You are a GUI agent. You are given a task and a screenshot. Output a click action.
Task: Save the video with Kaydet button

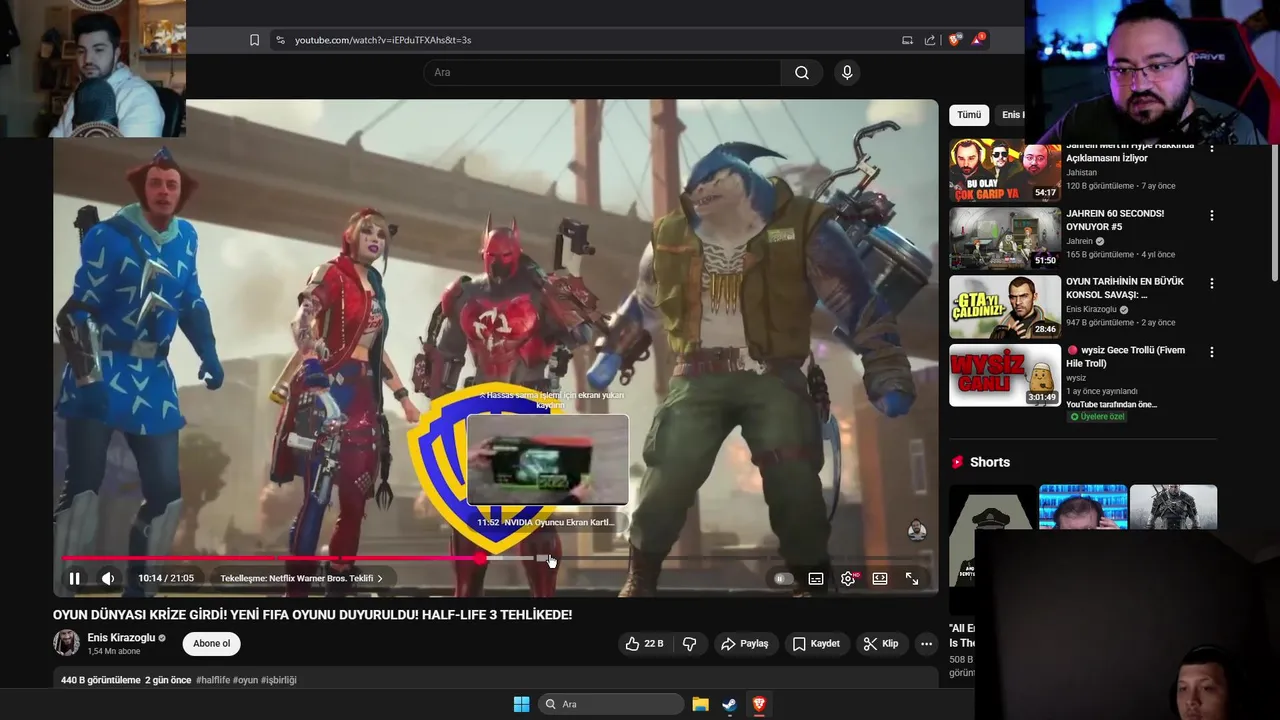[816, 643]
